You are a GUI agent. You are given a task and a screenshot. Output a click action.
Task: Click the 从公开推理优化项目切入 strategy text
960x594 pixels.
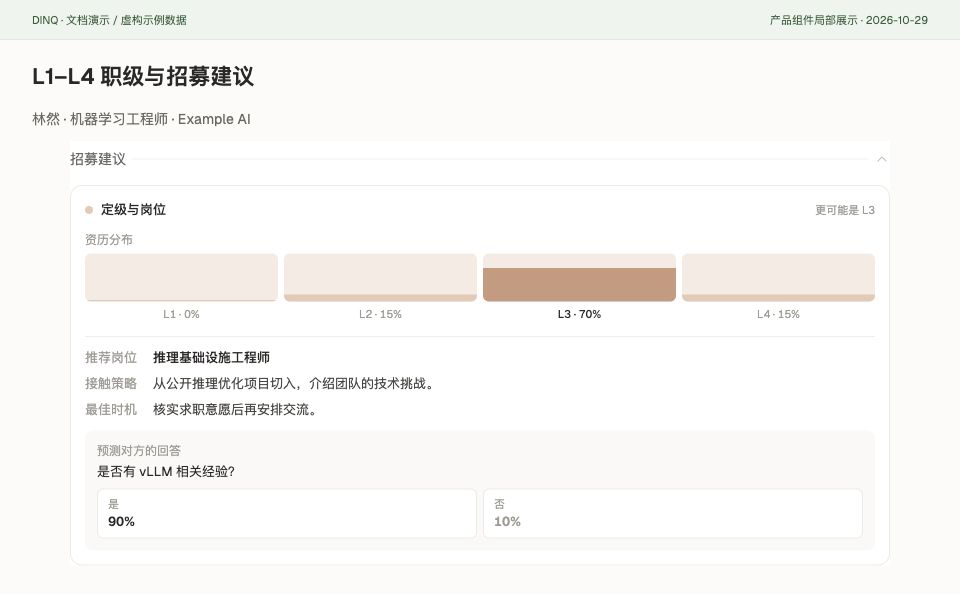pyautogui.click(x=293, y=383)
